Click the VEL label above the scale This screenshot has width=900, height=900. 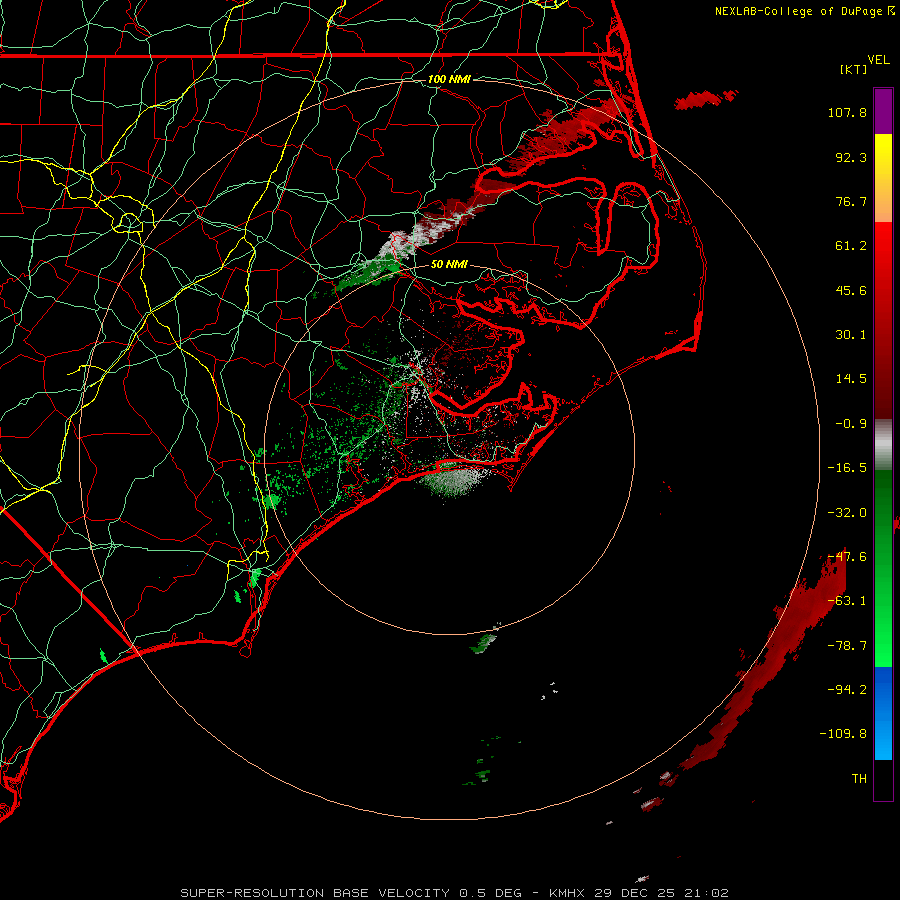878,60
